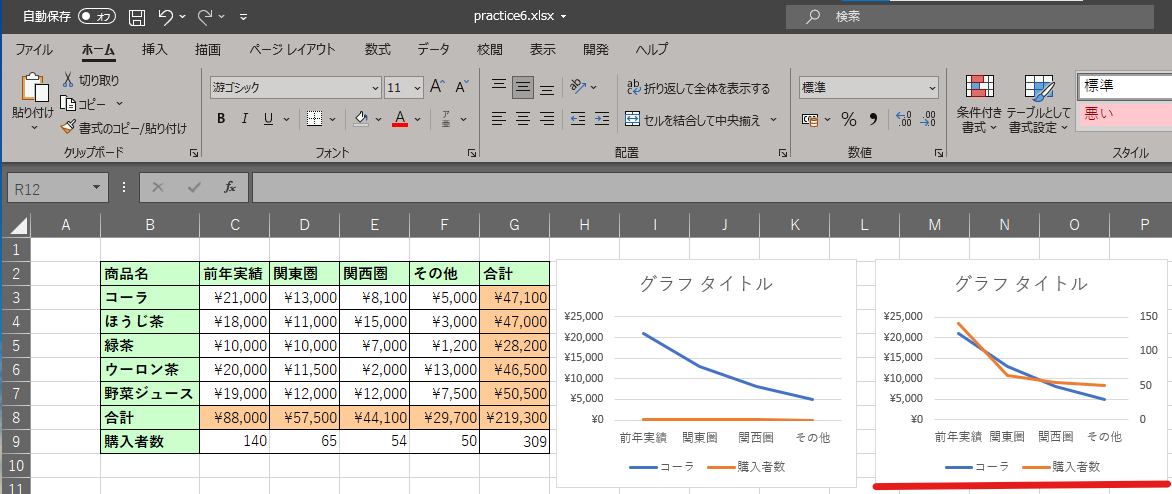Viewport: 1172px width, 494px height.
Task: Open the 配置 group dialog launcher
Action: [x=783, y=153]
